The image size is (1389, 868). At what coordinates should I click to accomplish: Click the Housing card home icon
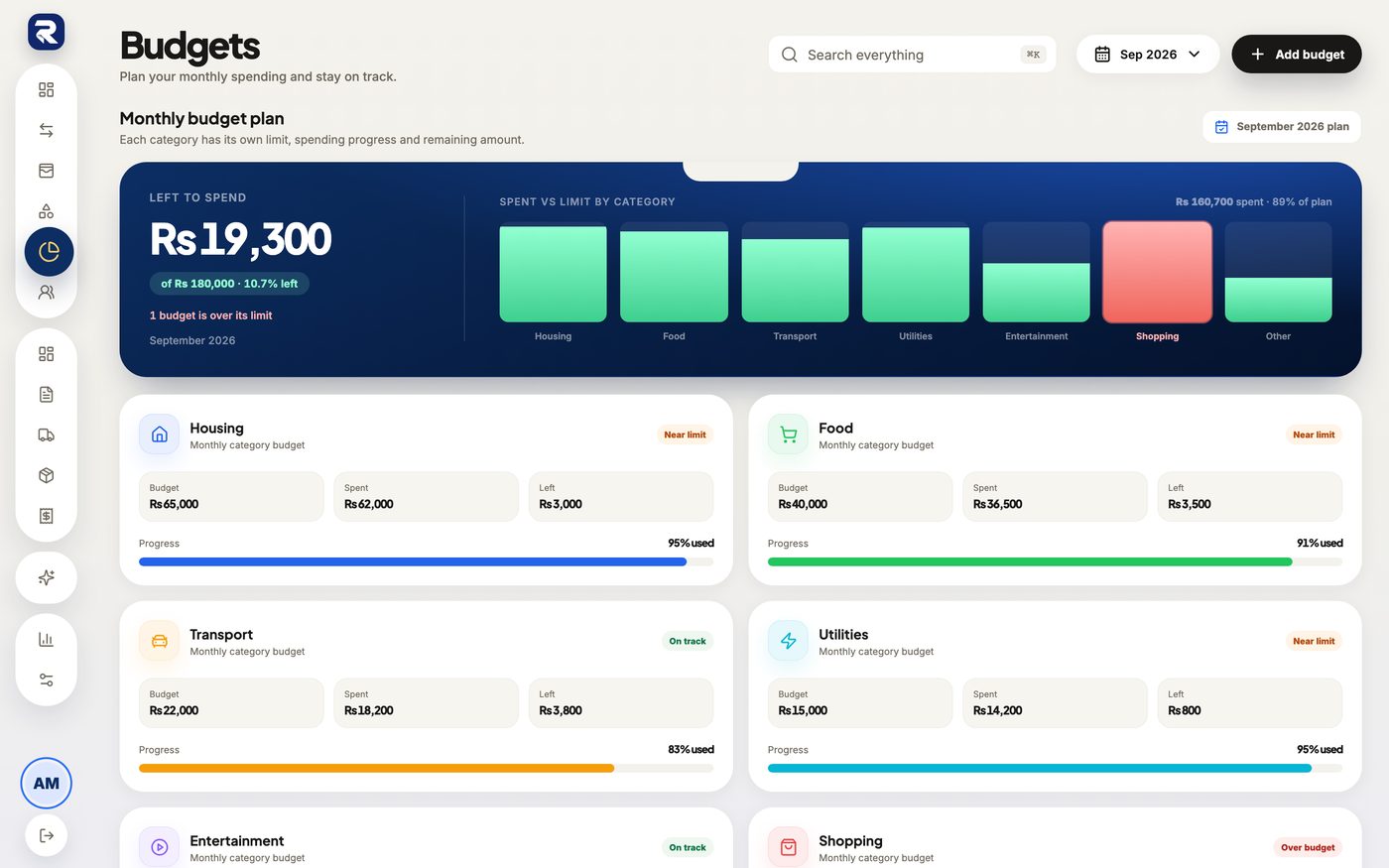(160, 434)
